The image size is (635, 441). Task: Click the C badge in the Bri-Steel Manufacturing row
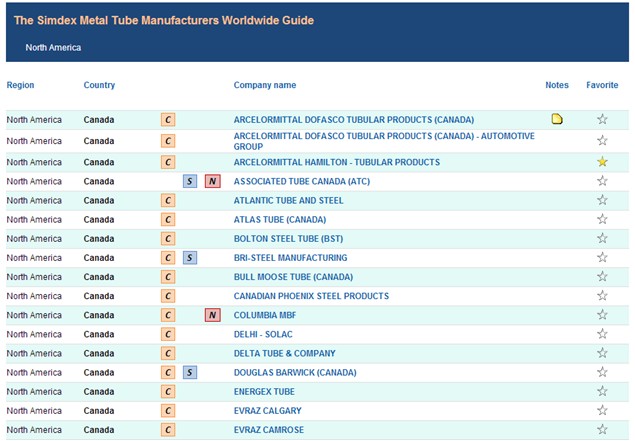point(168,258)
